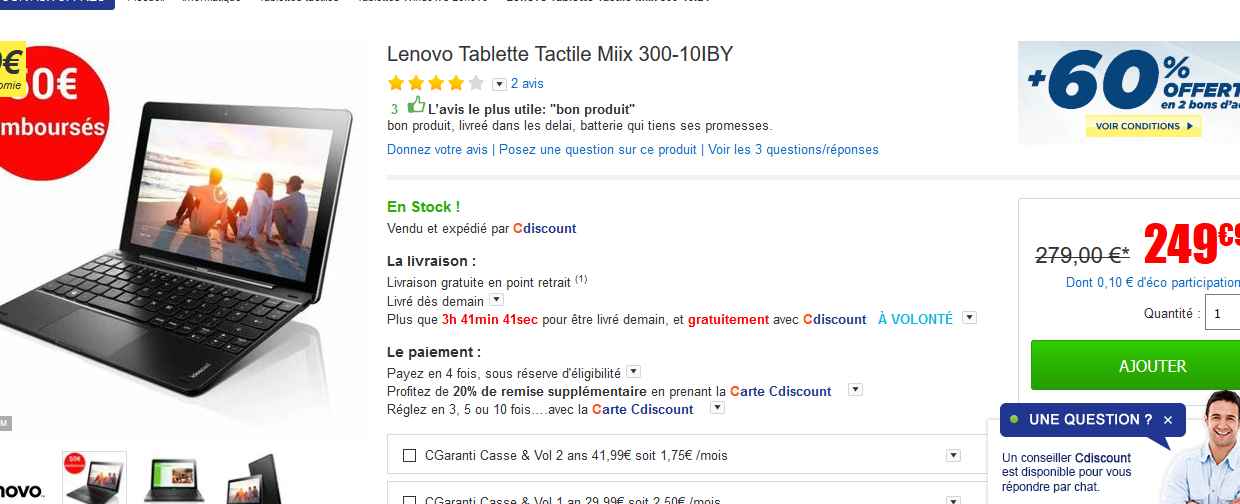Click the Quantité input field
Screen dimensions: 1240x504
[1222, 313]
